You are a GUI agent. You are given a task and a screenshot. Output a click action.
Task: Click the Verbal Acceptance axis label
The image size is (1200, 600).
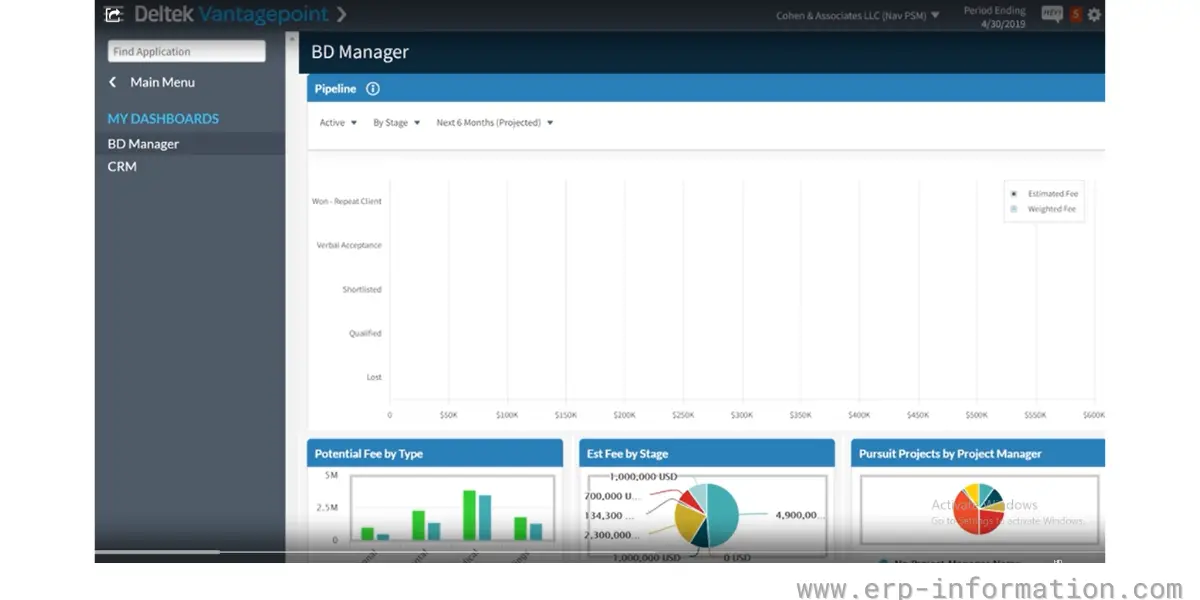tap(349, 245)
